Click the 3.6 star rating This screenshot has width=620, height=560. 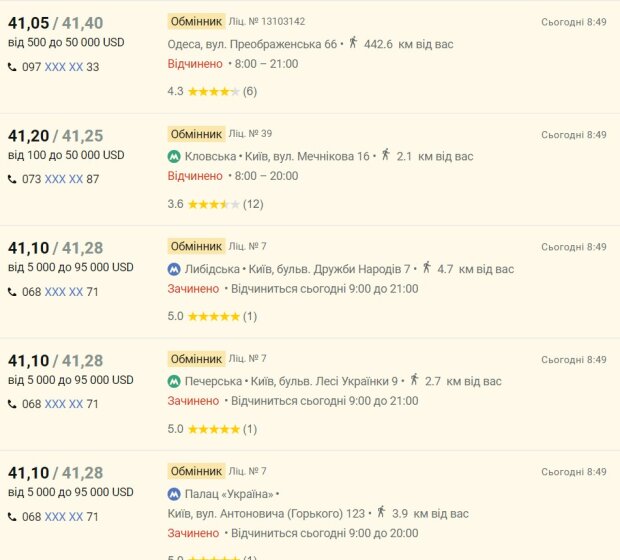pos(204,204)
